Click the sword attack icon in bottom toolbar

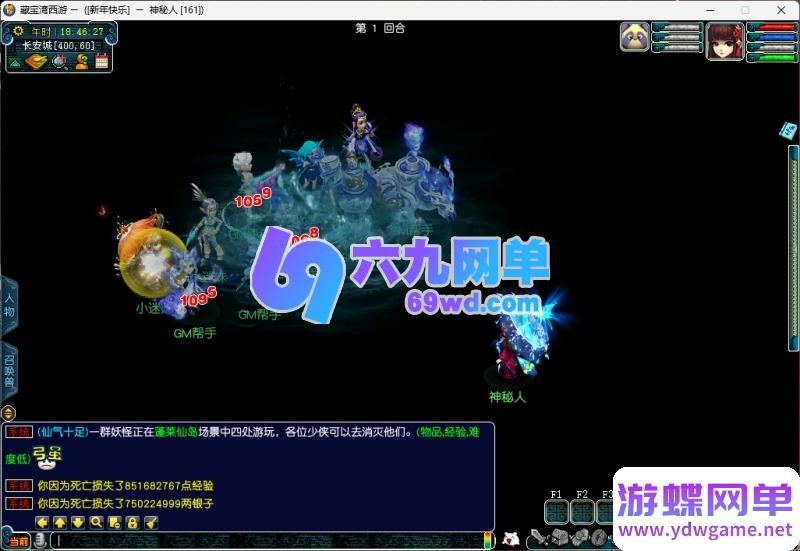pos(539,537)
